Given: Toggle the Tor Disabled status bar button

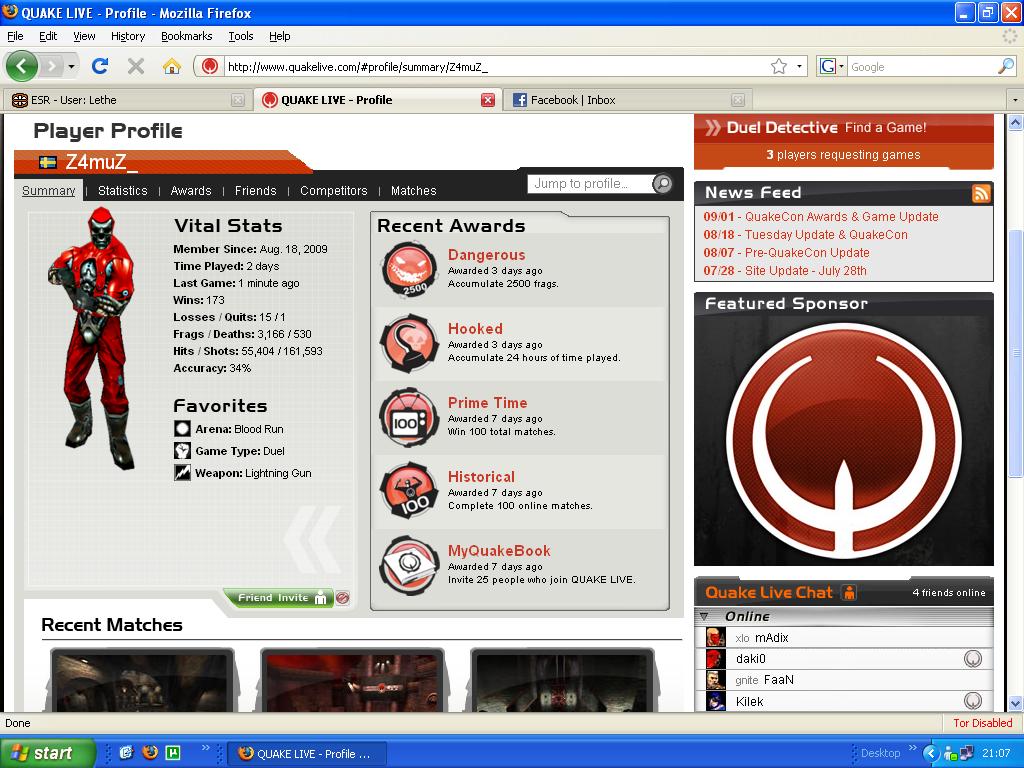Looking at the screenshot, I should (x=982, y=723).
